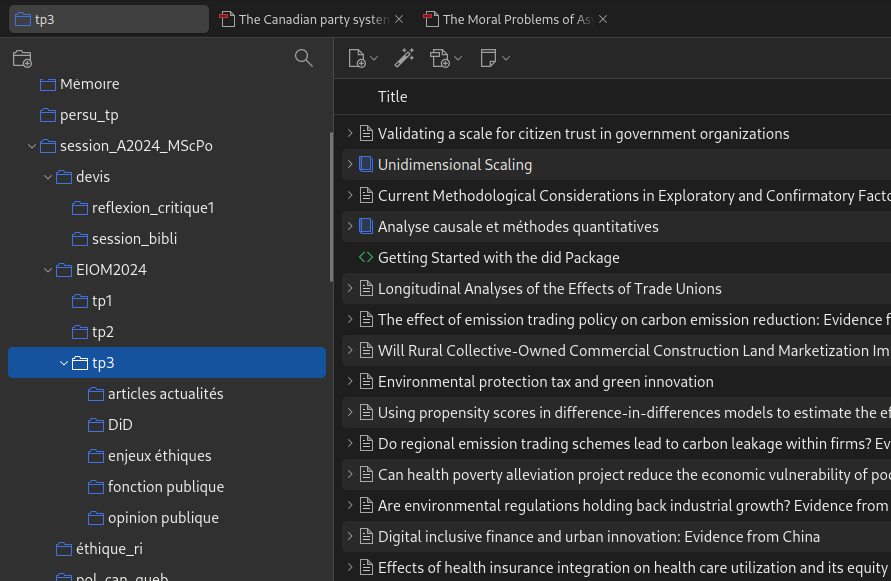Collapse the session_A2024_MScPo collection
Screen dimensions: 891x581
point(32,146)
